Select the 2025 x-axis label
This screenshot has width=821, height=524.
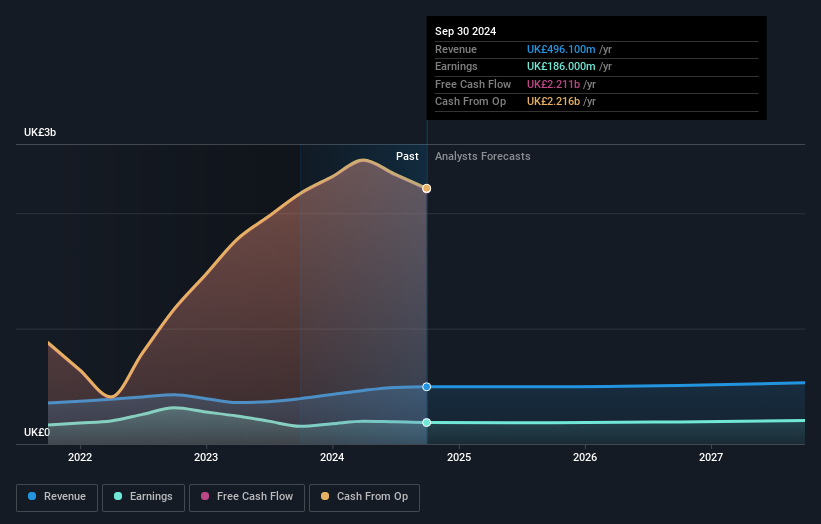(459, 457)
